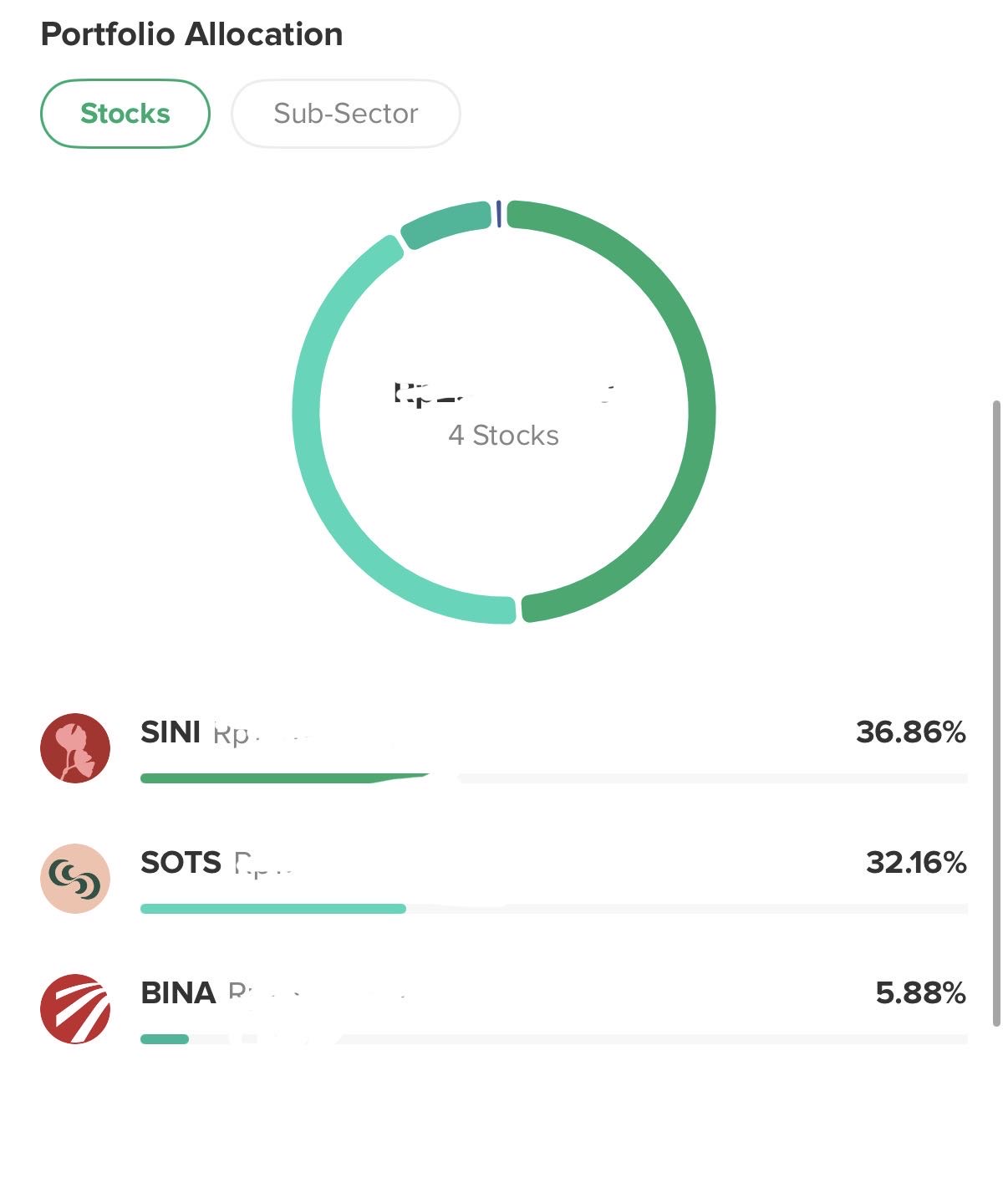Click the small medium-teal donut segment
Screen dimensions: 1008x1178
coord(445,221)
